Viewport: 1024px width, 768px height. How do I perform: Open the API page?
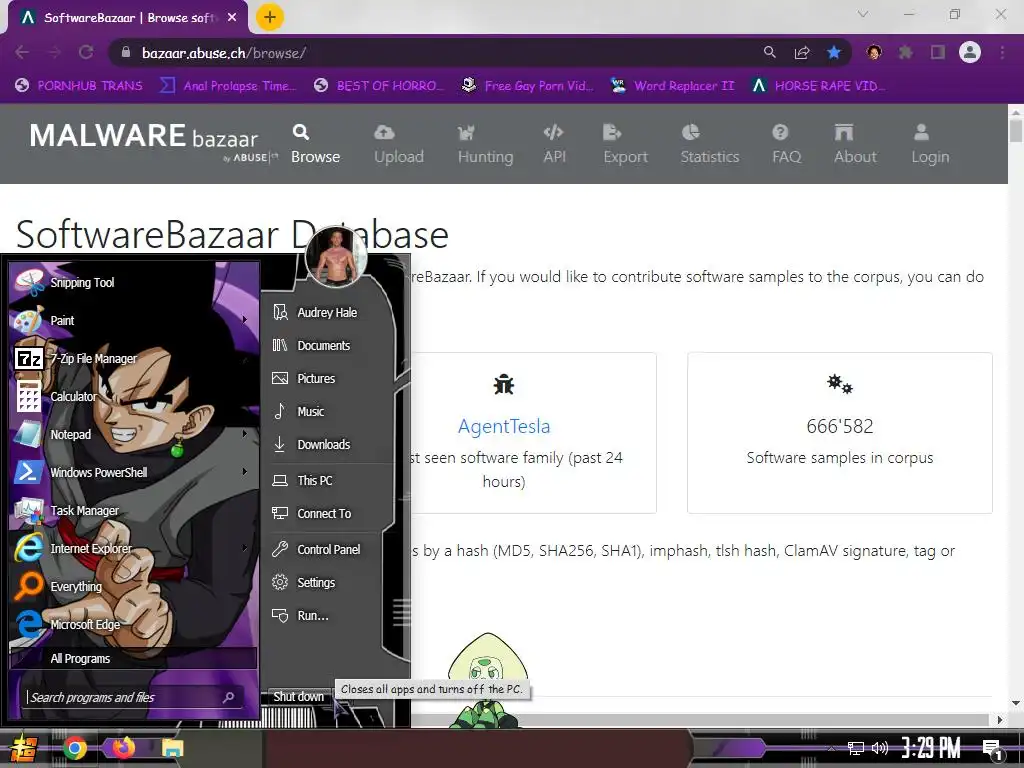click(554, 144)
